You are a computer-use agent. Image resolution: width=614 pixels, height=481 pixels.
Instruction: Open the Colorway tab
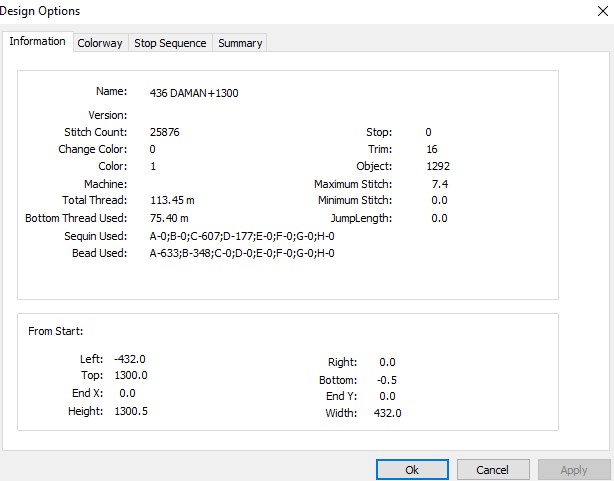coord(100,43)
